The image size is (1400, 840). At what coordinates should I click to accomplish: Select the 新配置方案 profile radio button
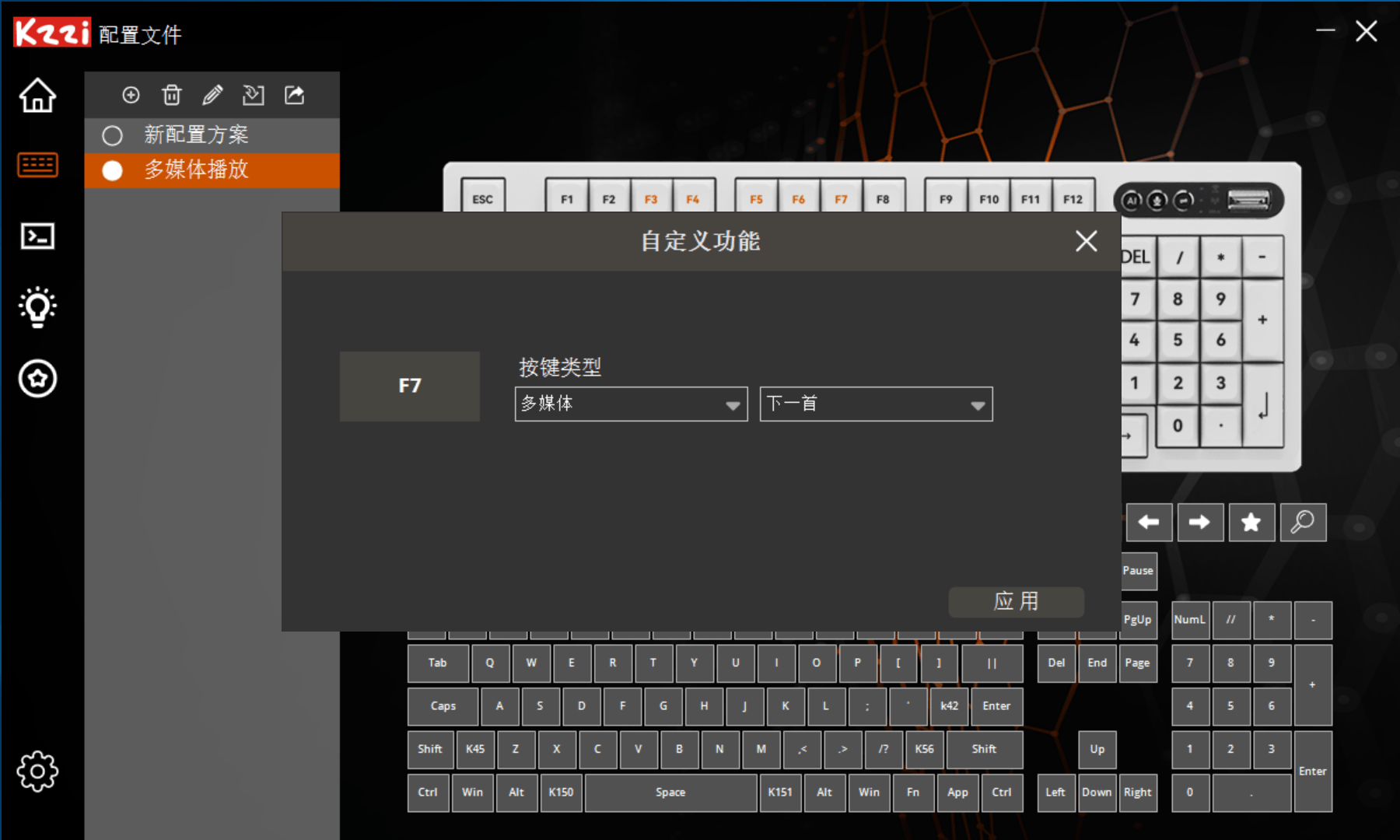113,135
